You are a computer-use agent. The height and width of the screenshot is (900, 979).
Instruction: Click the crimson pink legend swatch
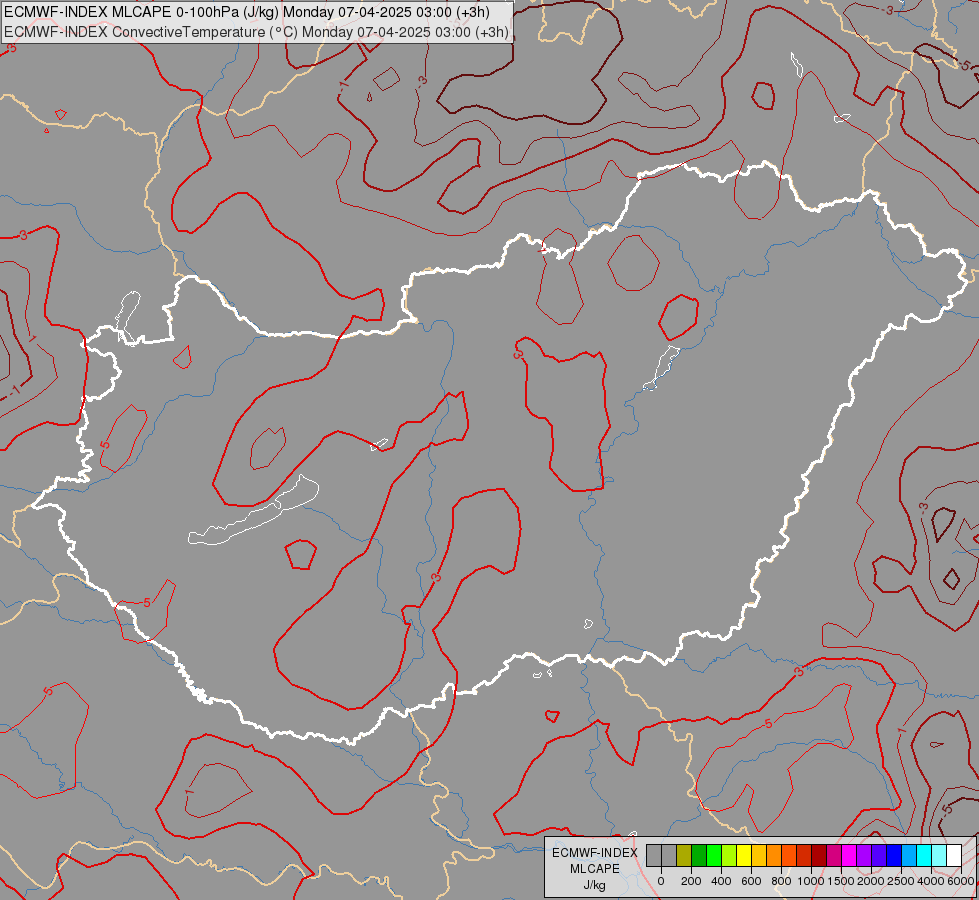click(835, 855)
